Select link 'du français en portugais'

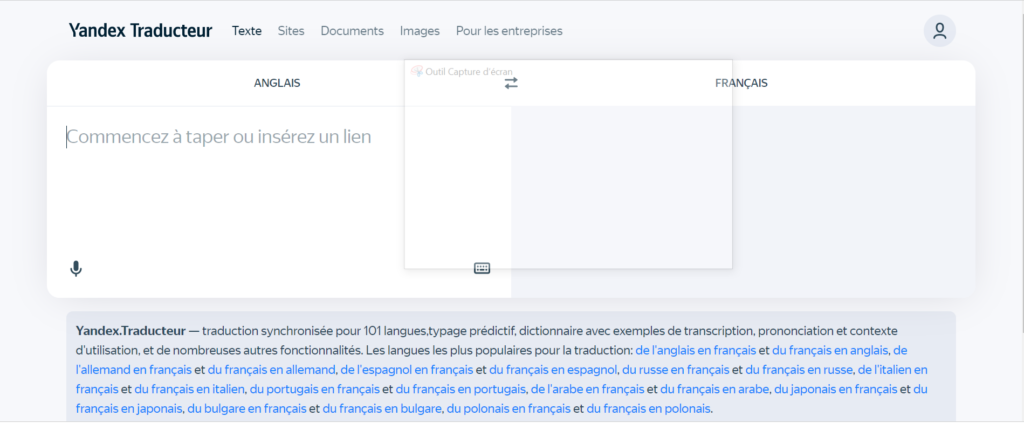460,389
